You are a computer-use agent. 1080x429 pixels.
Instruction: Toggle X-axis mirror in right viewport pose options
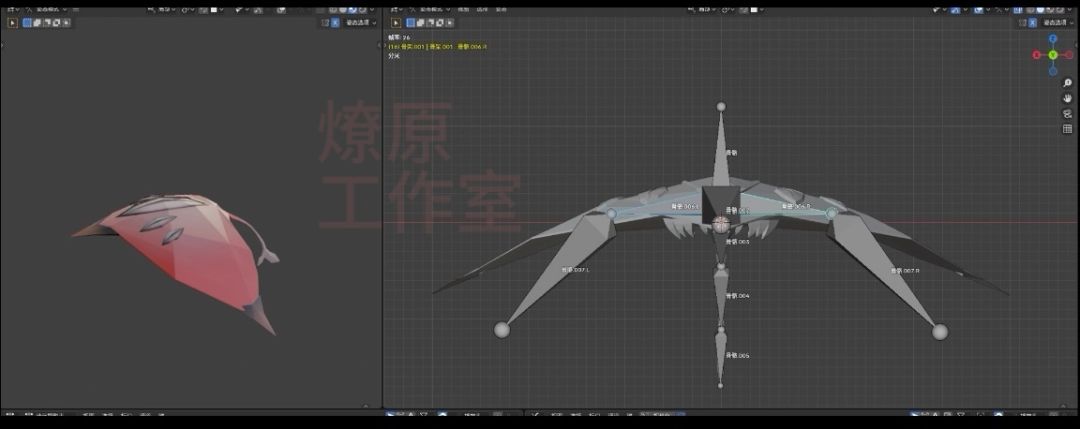(x=1033, y=23)
